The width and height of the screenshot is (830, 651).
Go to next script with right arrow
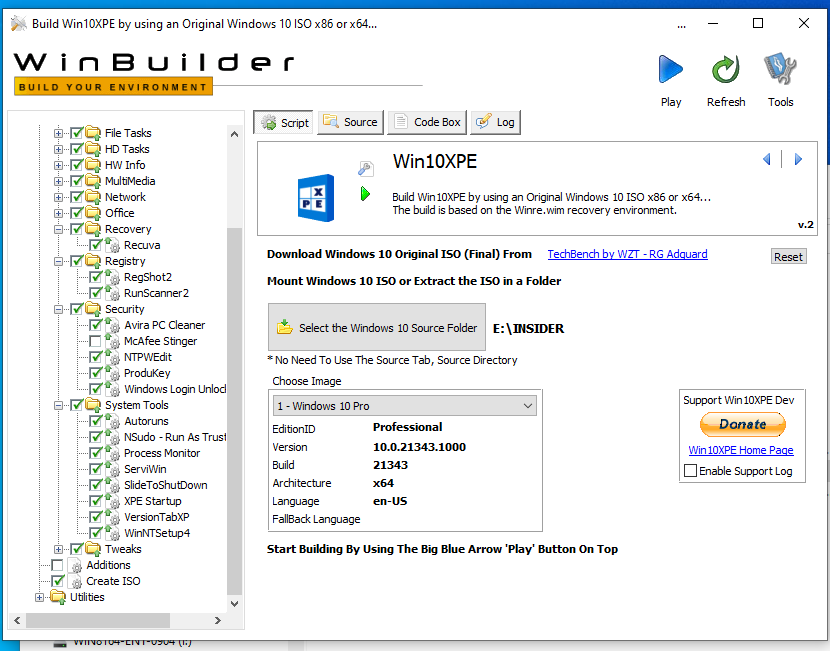(x=798, y=159)
